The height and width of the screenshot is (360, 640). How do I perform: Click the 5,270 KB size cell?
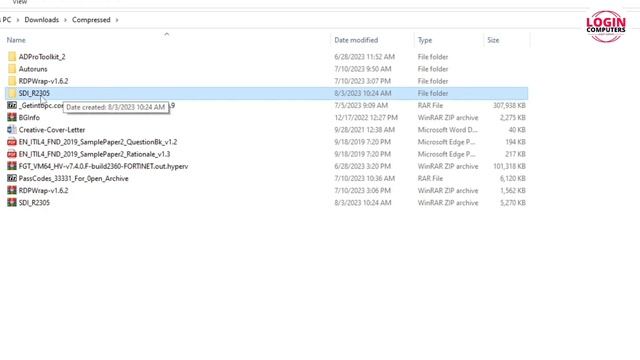point(513,203)
